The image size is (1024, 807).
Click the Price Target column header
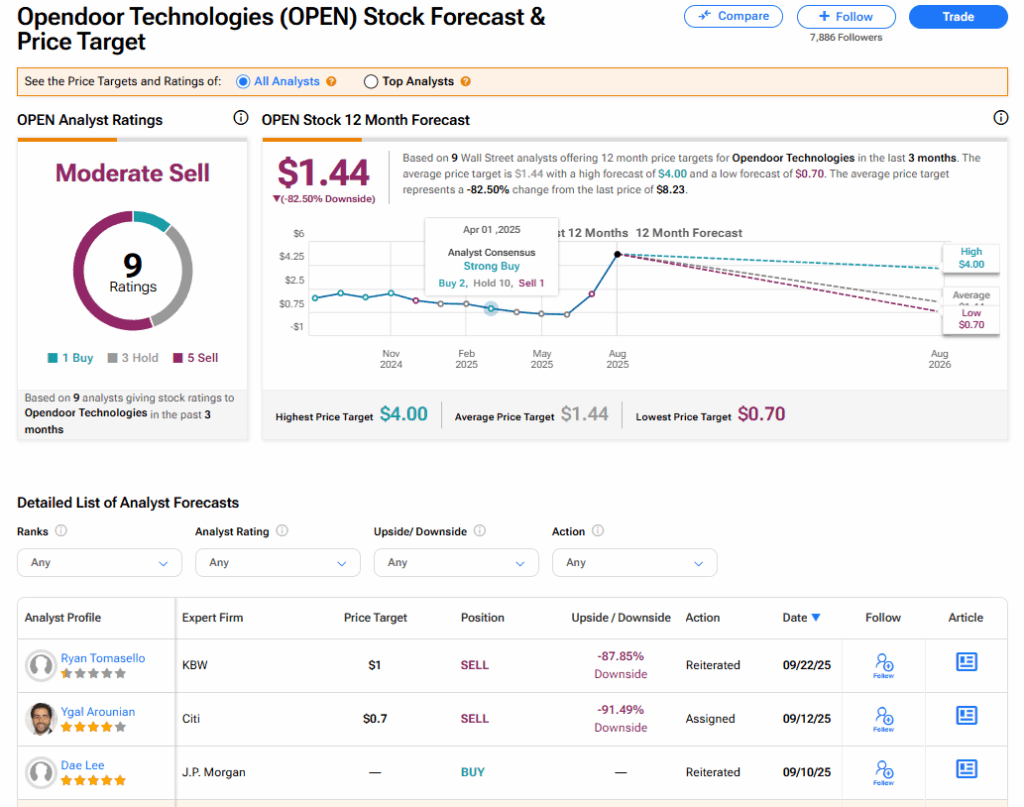(x=376, y=618)
